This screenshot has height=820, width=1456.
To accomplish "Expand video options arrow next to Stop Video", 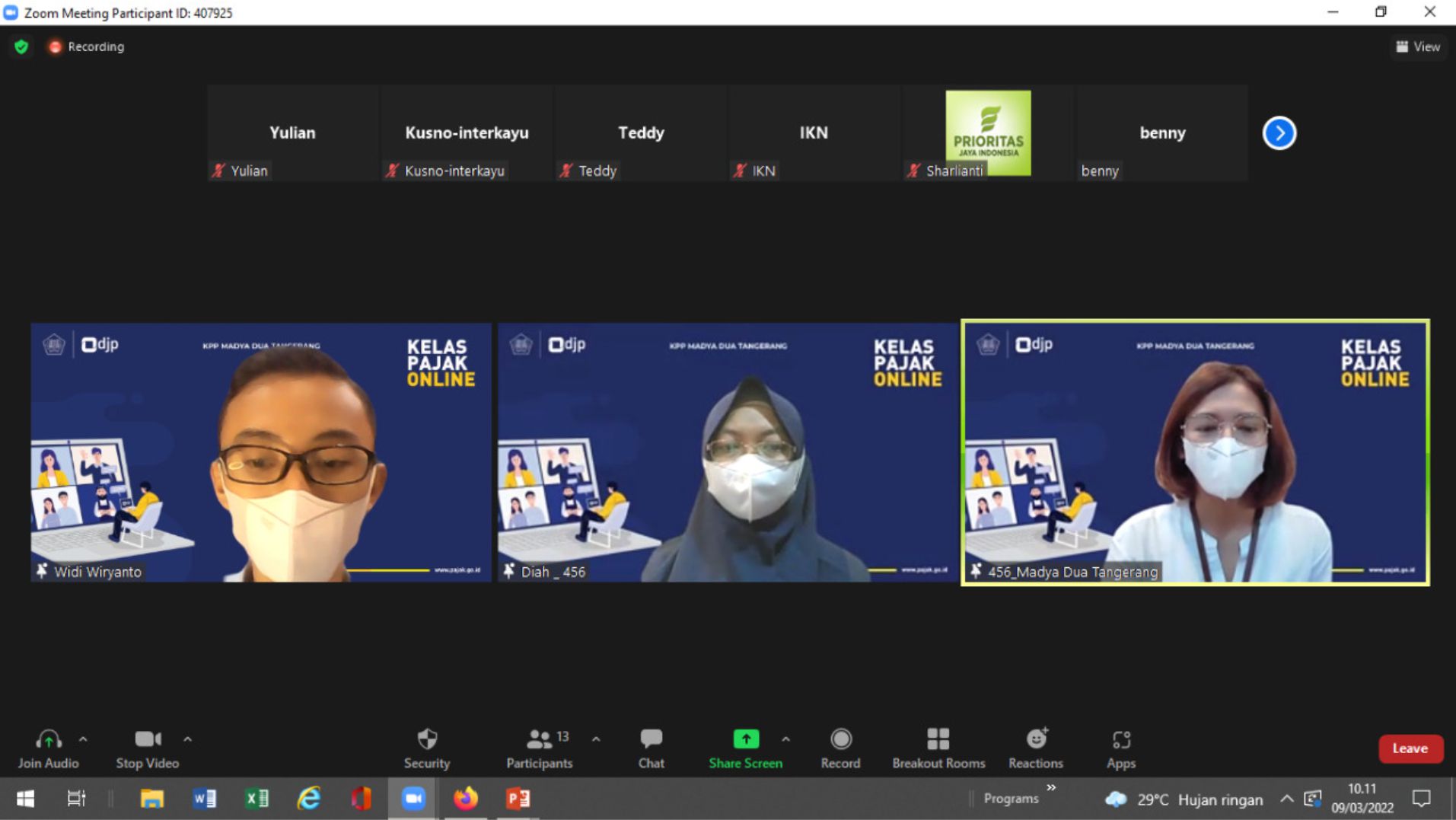I will [x=187, y=739].
